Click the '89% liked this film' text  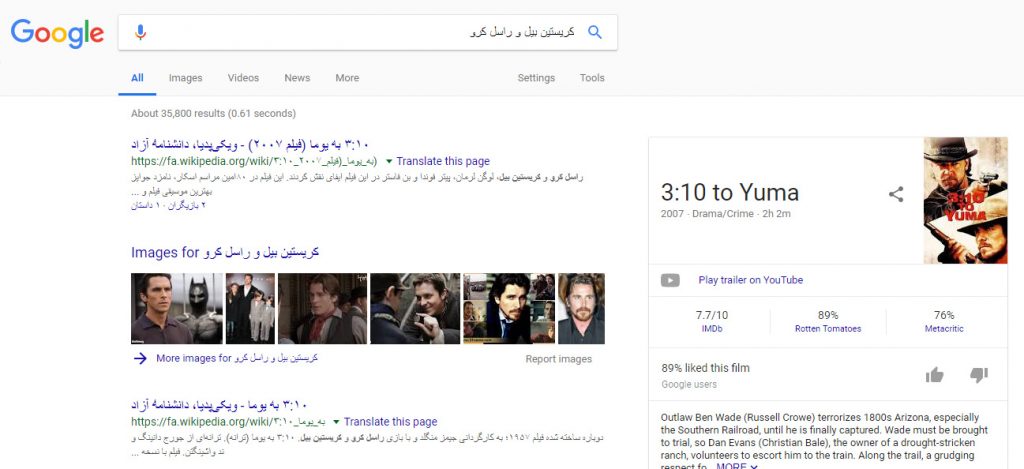[x=705, y=368]
